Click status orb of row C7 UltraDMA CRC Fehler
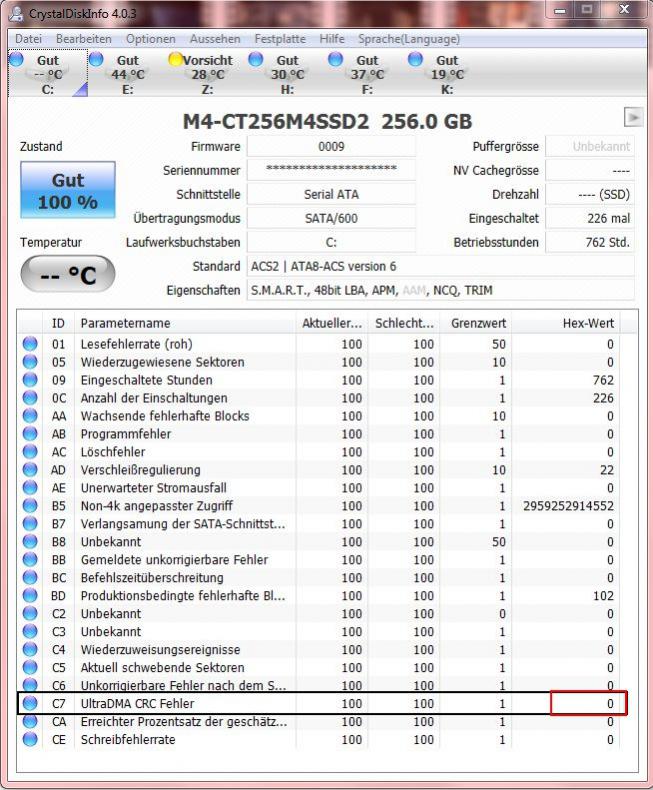653x790 pixels. tap(30, 703)
